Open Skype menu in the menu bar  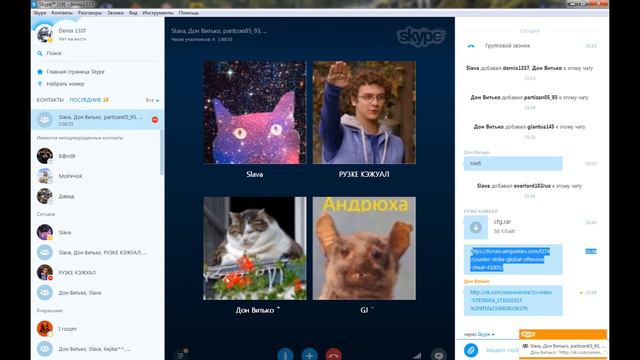[x=40, y=13]
